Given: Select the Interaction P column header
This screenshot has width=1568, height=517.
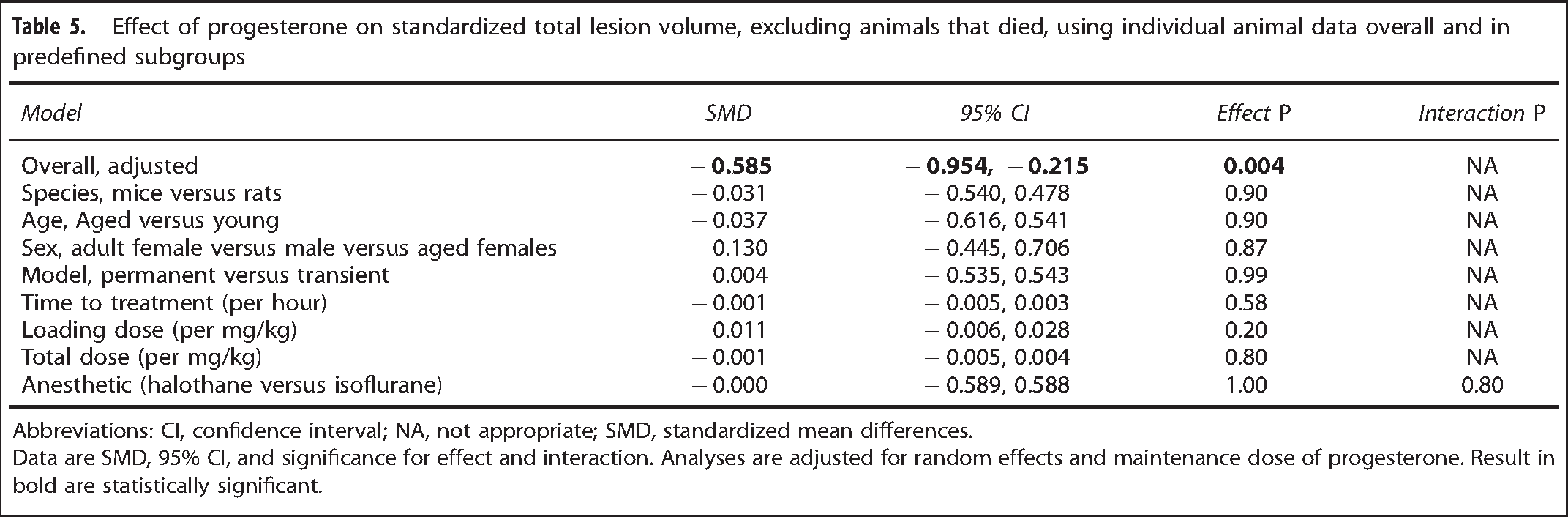Looking at the screenshot, I should [1482, 113].
